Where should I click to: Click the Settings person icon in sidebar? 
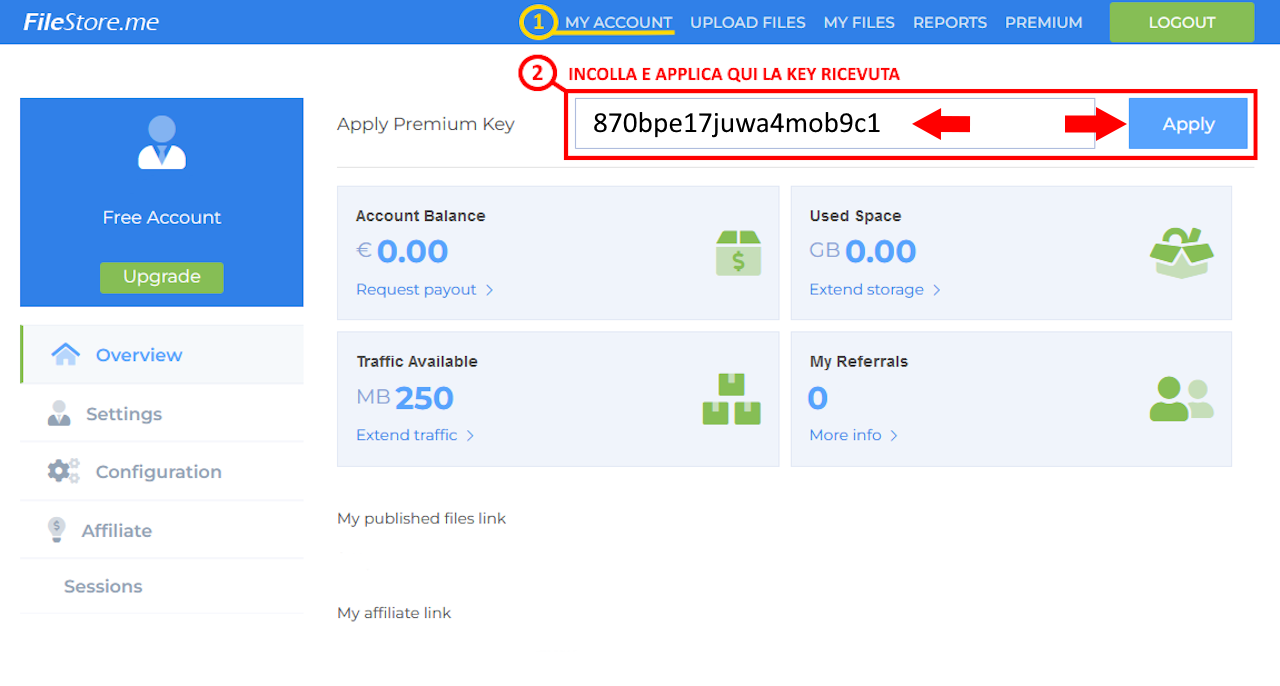[x=59, y=414]
